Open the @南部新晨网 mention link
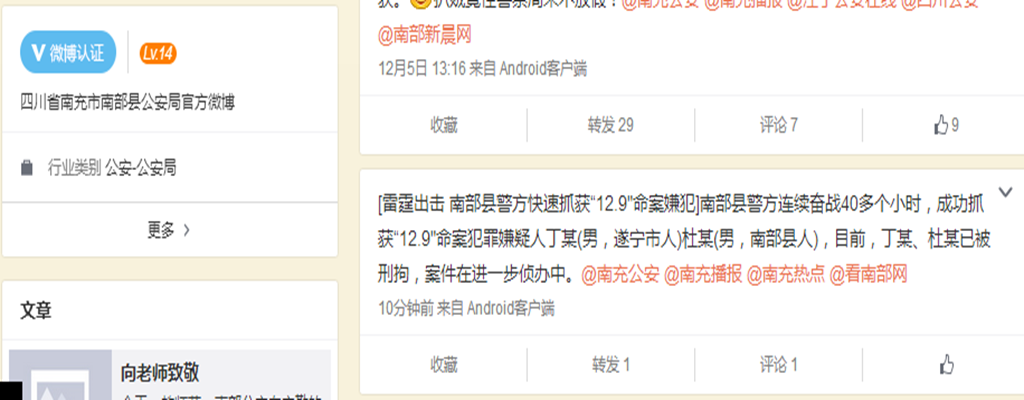 click(424, 35)
